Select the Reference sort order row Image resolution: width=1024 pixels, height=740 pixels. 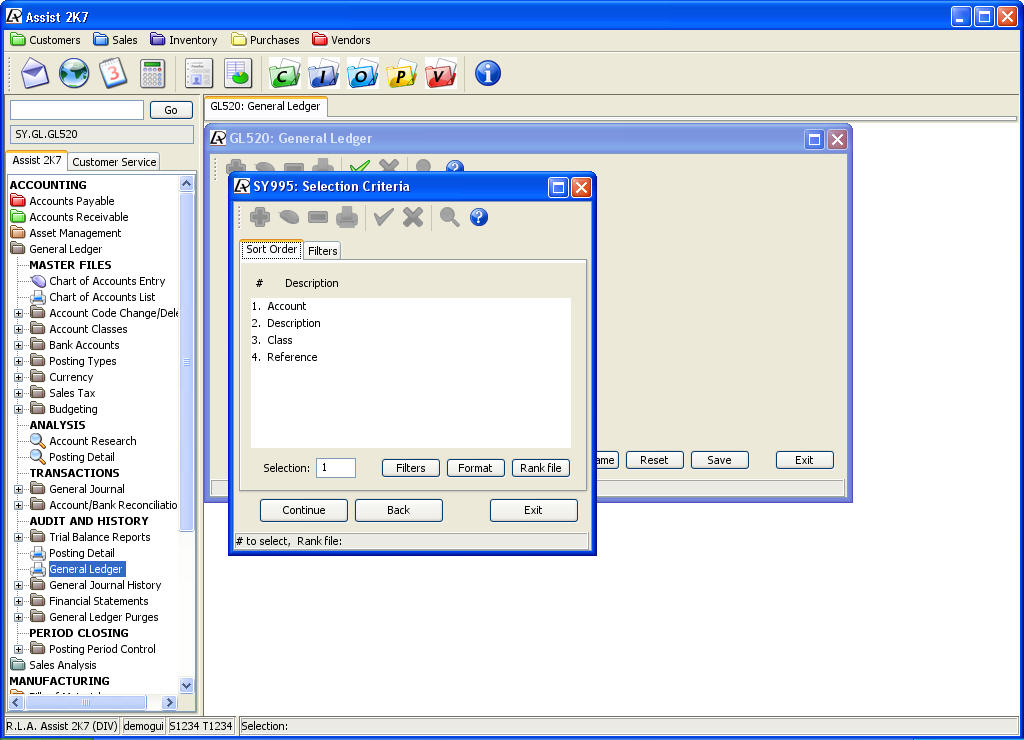(411, 357)
